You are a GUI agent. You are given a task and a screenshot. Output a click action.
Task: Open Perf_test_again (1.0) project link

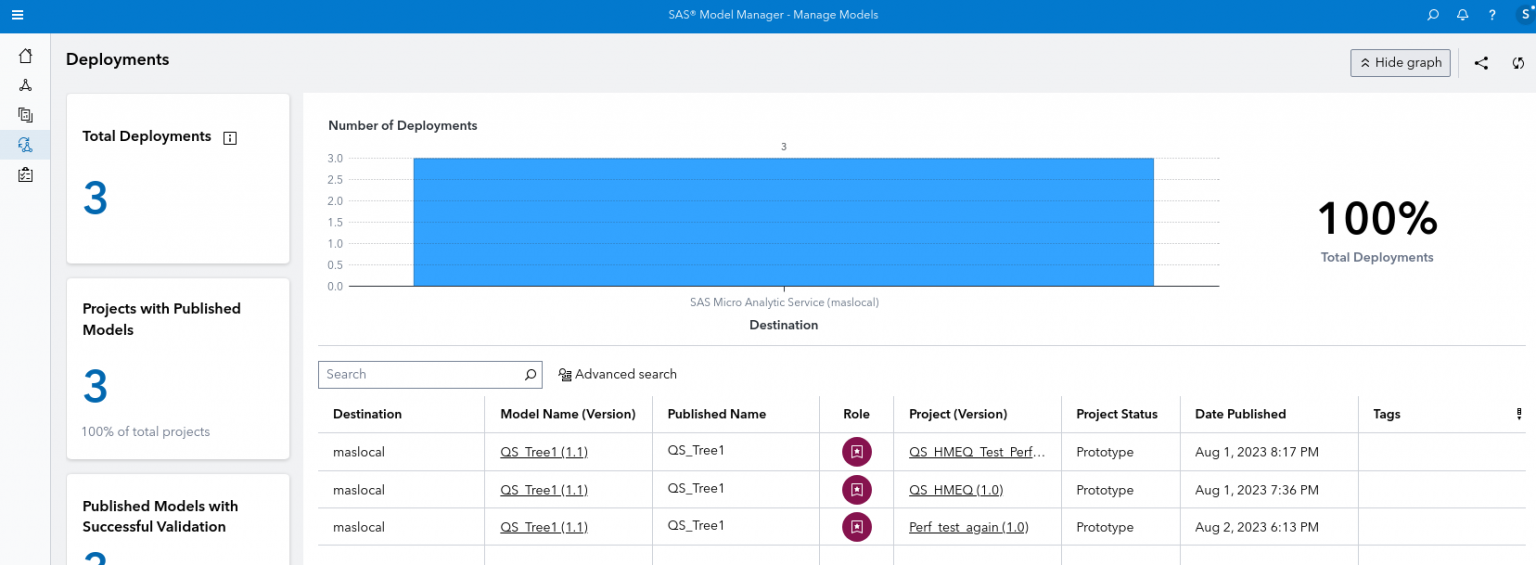point(968,527)
